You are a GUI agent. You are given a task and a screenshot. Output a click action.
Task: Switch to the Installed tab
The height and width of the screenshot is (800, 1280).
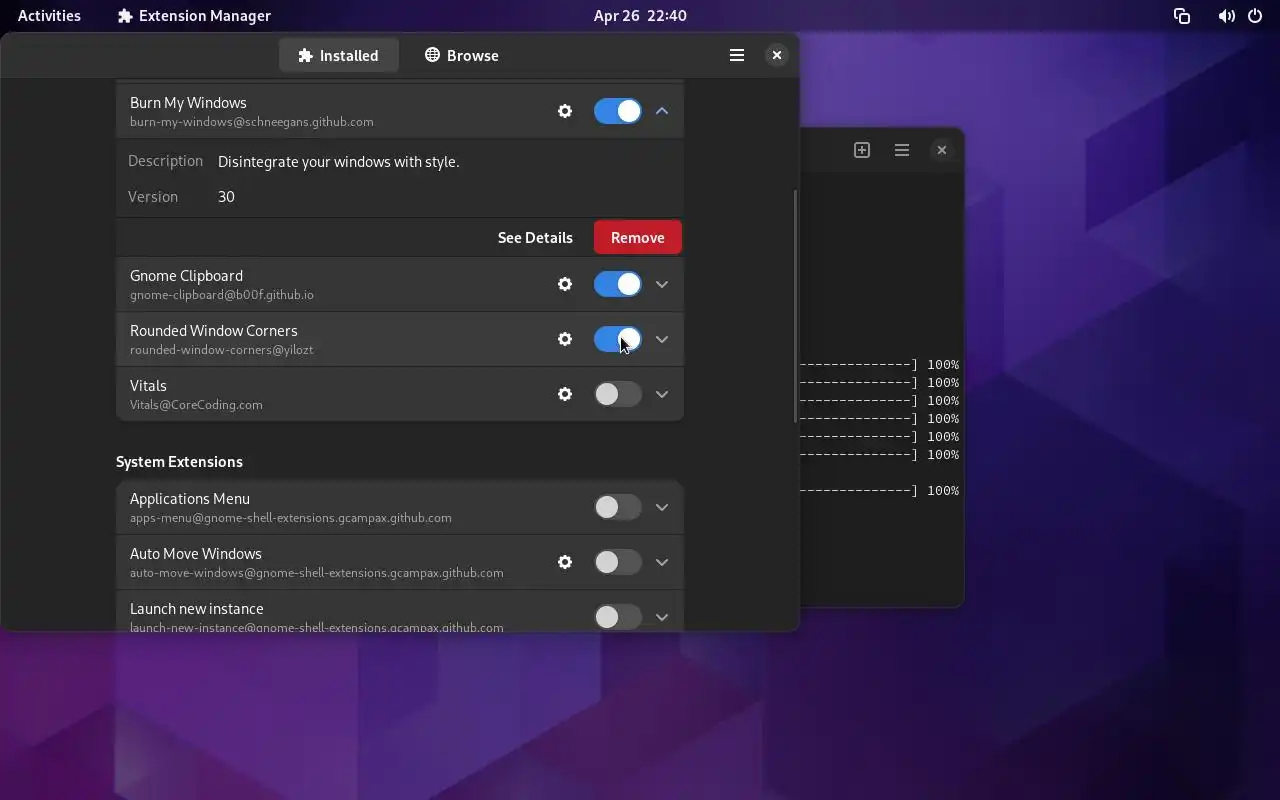click(339, 55)
